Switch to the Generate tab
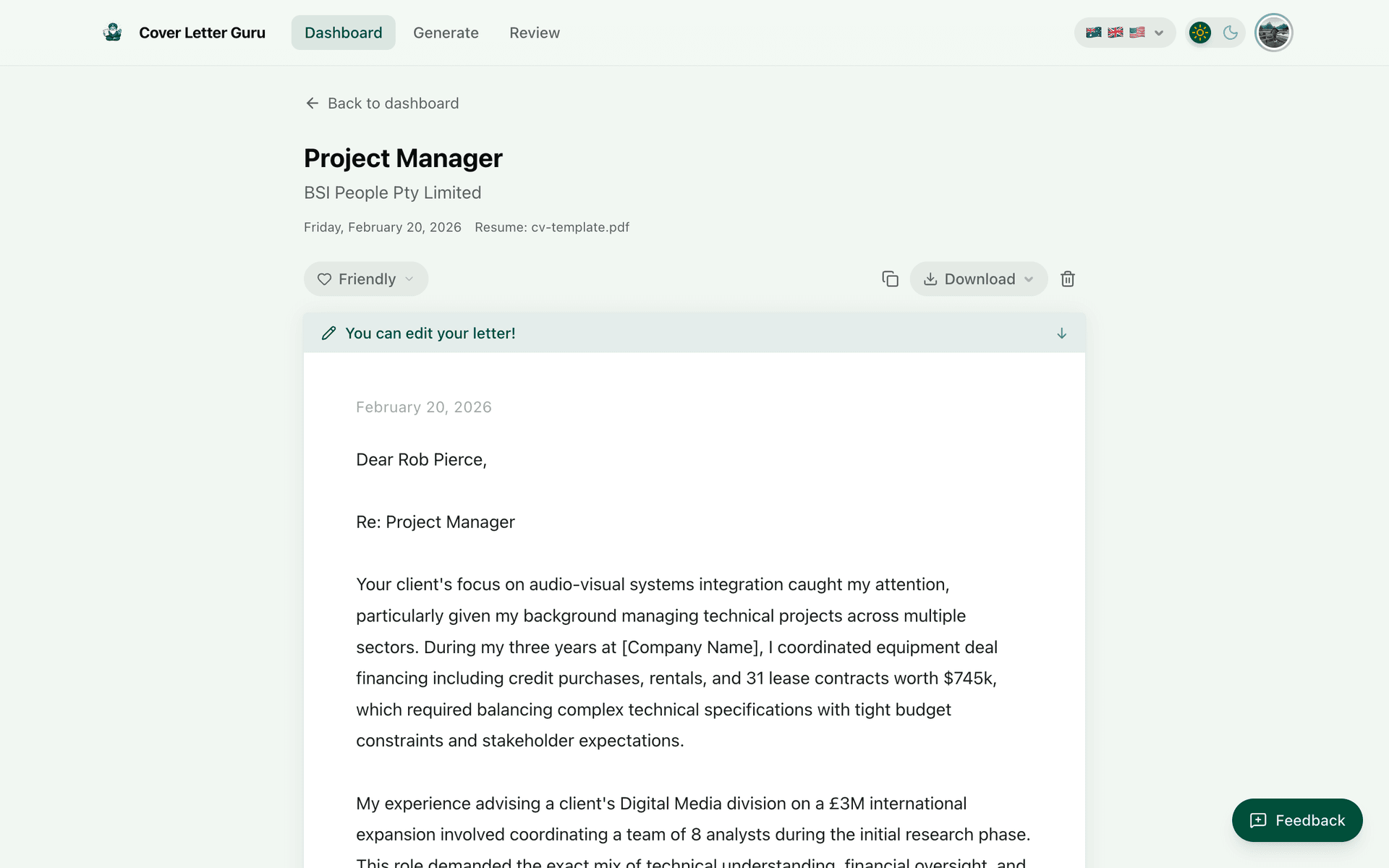 (446, 33)
